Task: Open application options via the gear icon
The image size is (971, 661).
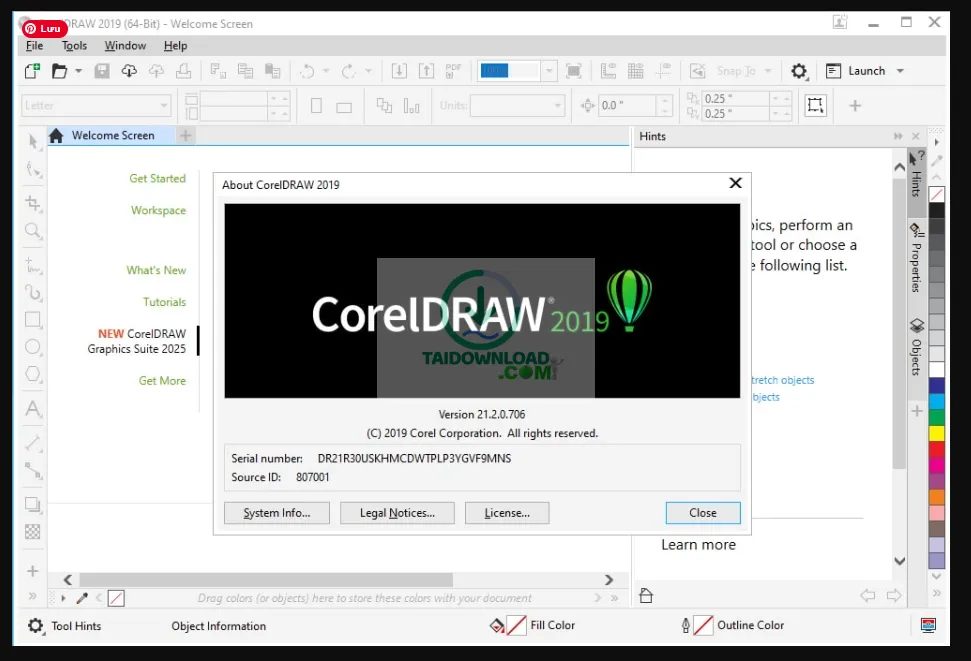Action: (798, 70)
